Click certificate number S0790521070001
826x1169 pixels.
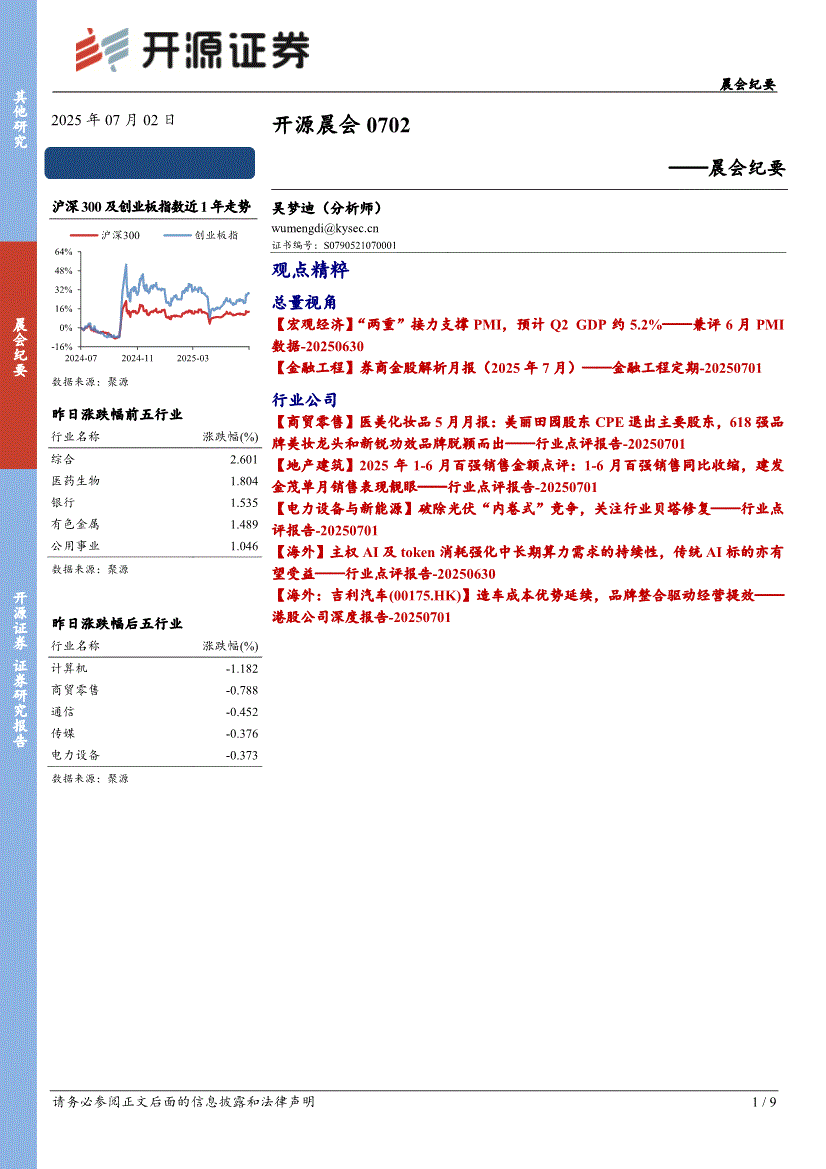coord(360,245)
